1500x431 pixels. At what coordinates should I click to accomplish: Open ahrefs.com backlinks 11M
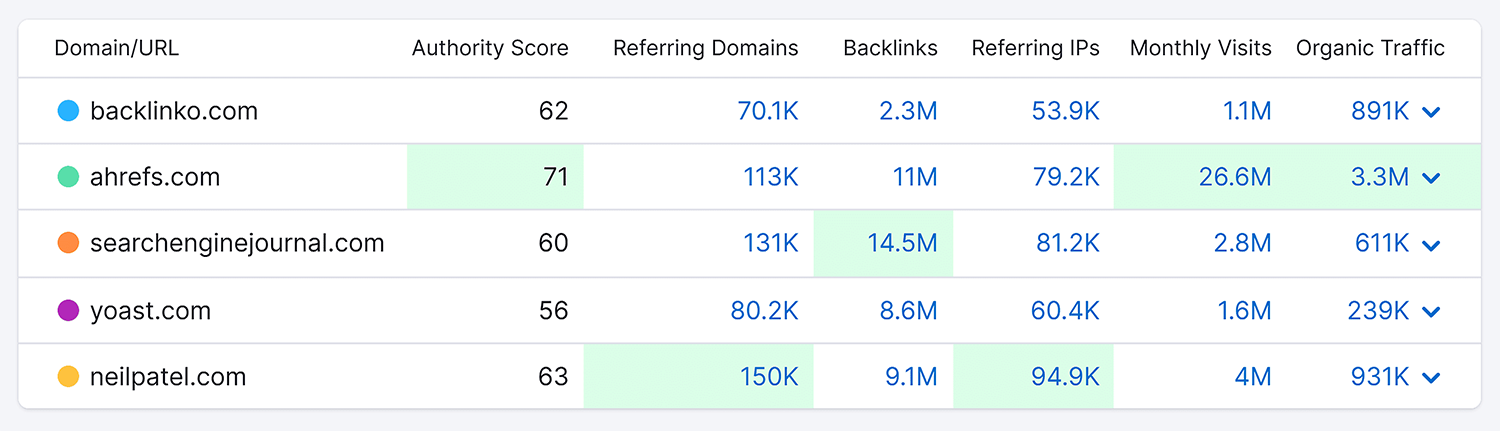pos(915,177)
